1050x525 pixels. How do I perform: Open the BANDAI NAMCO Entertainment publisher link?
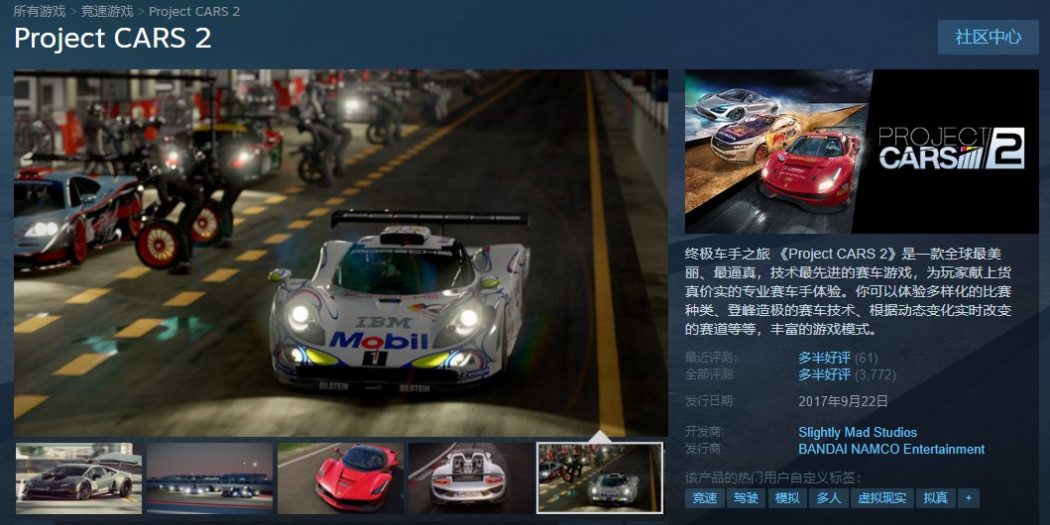tap(891, 449)
